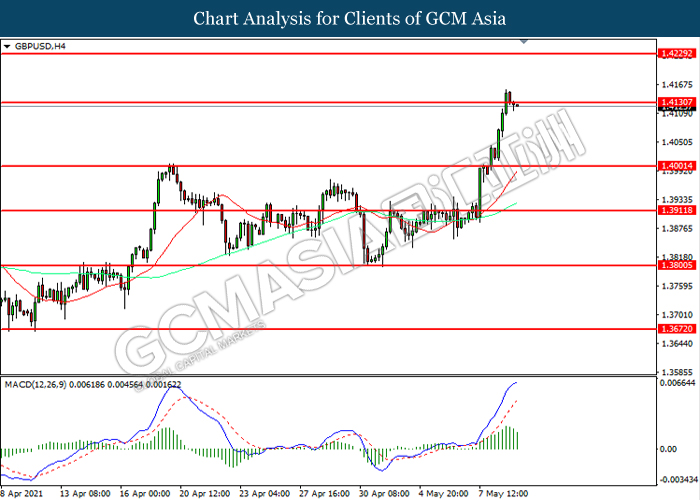700x500 pixels.
Task: Click the '20 Apr 12:00' time axis label
Action: [205, 494]
